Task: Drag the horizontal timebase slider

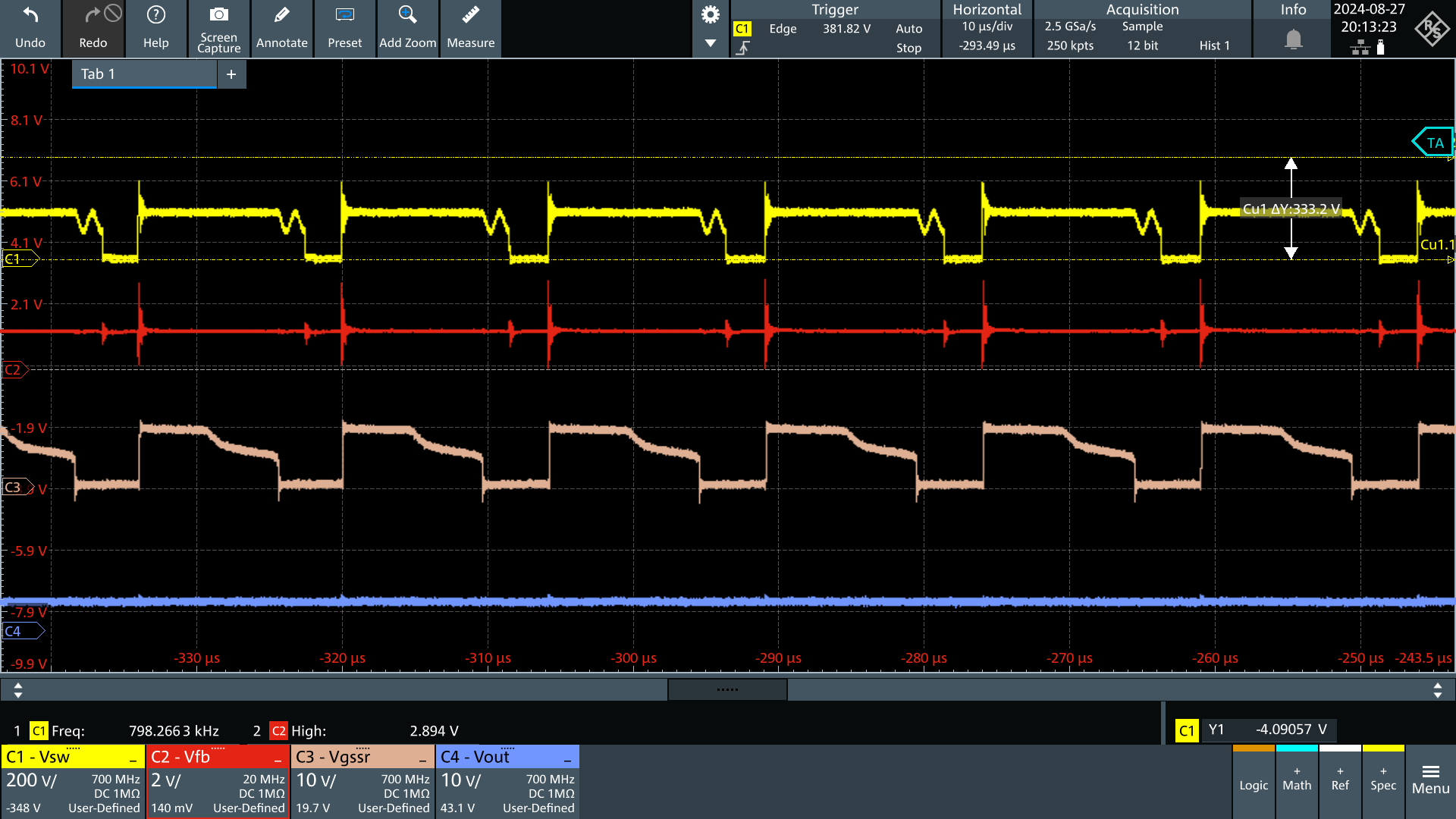Action: [727, 690]
